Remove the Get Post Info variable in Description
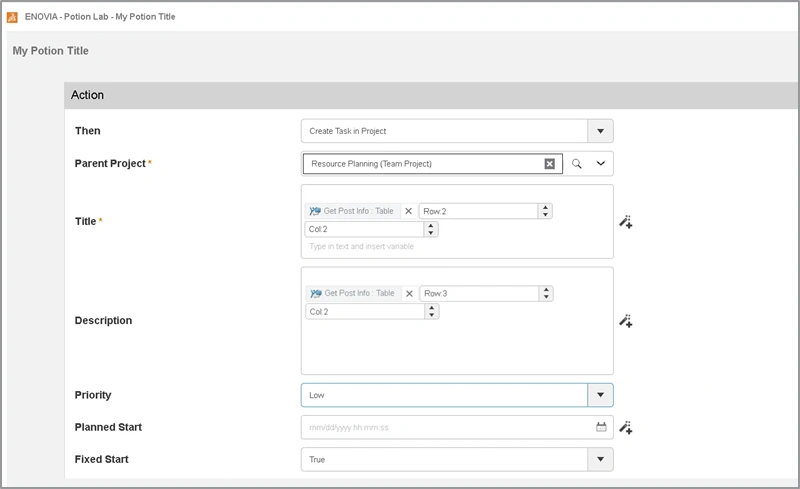800x489 pixels. click(x=408, y=294)
